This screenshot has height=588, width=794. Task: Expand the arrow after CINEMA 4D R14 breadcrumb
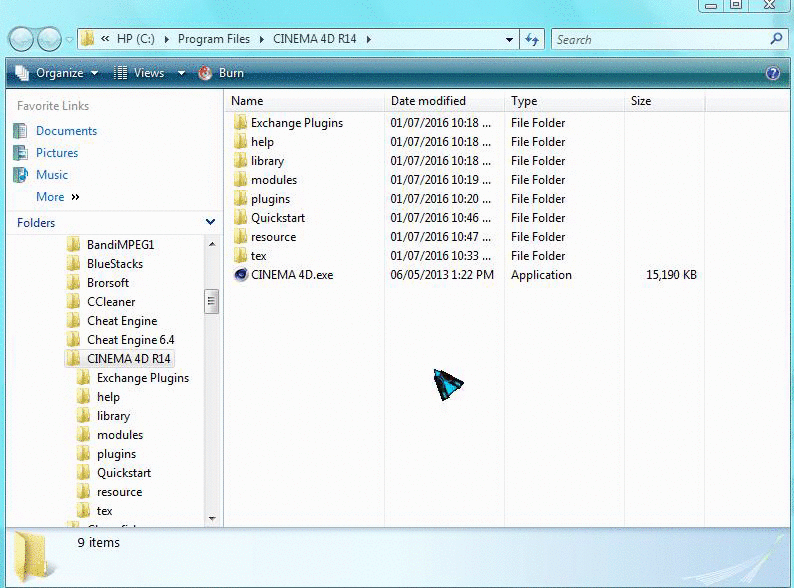pos(368,39)
